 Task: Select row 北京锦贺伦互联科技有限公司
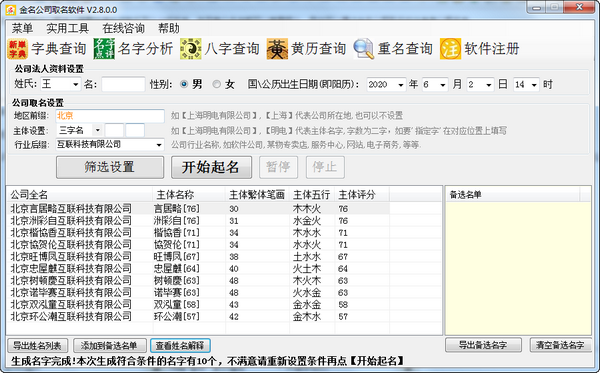198,244
